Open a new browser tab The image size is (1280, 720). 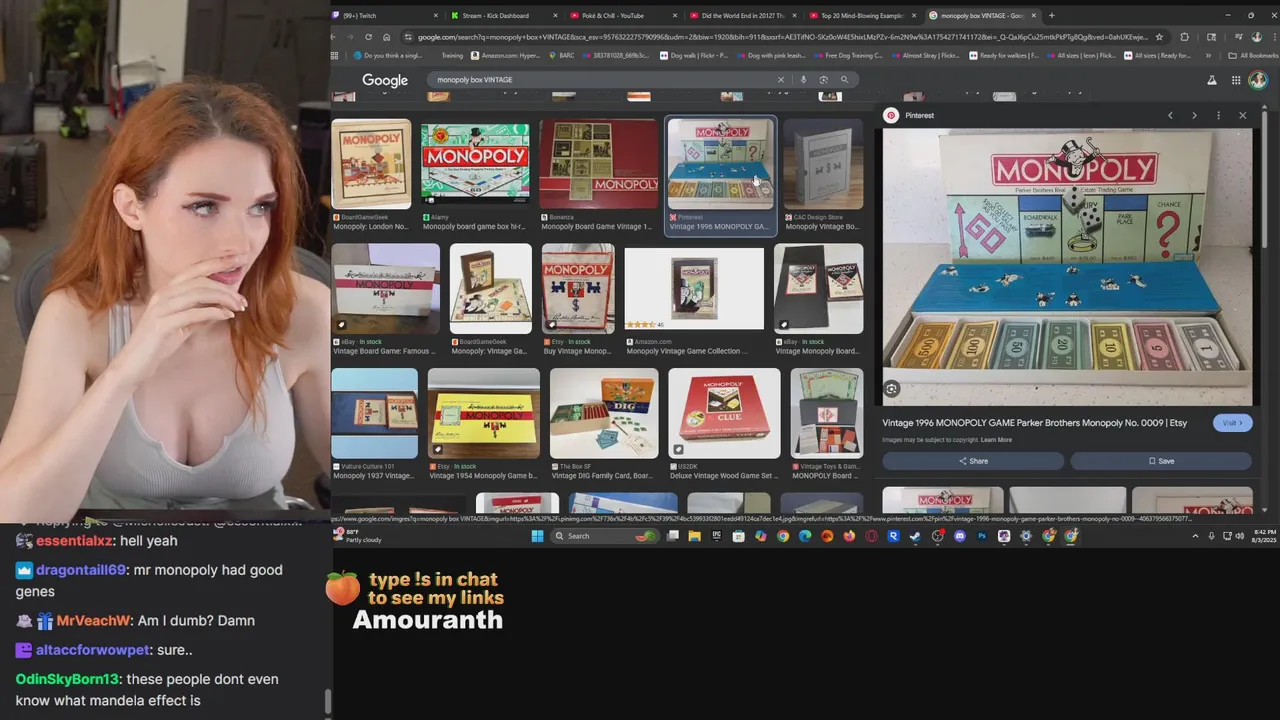click(1051, 15)
